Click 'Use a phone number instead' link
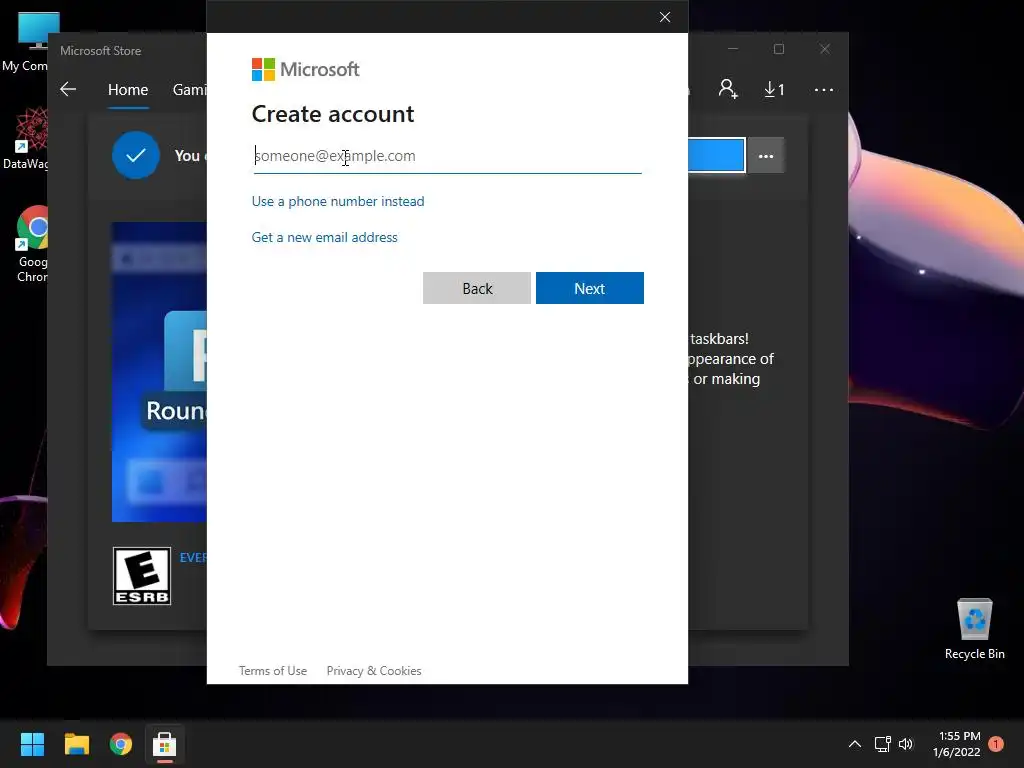 click(338, 201)
